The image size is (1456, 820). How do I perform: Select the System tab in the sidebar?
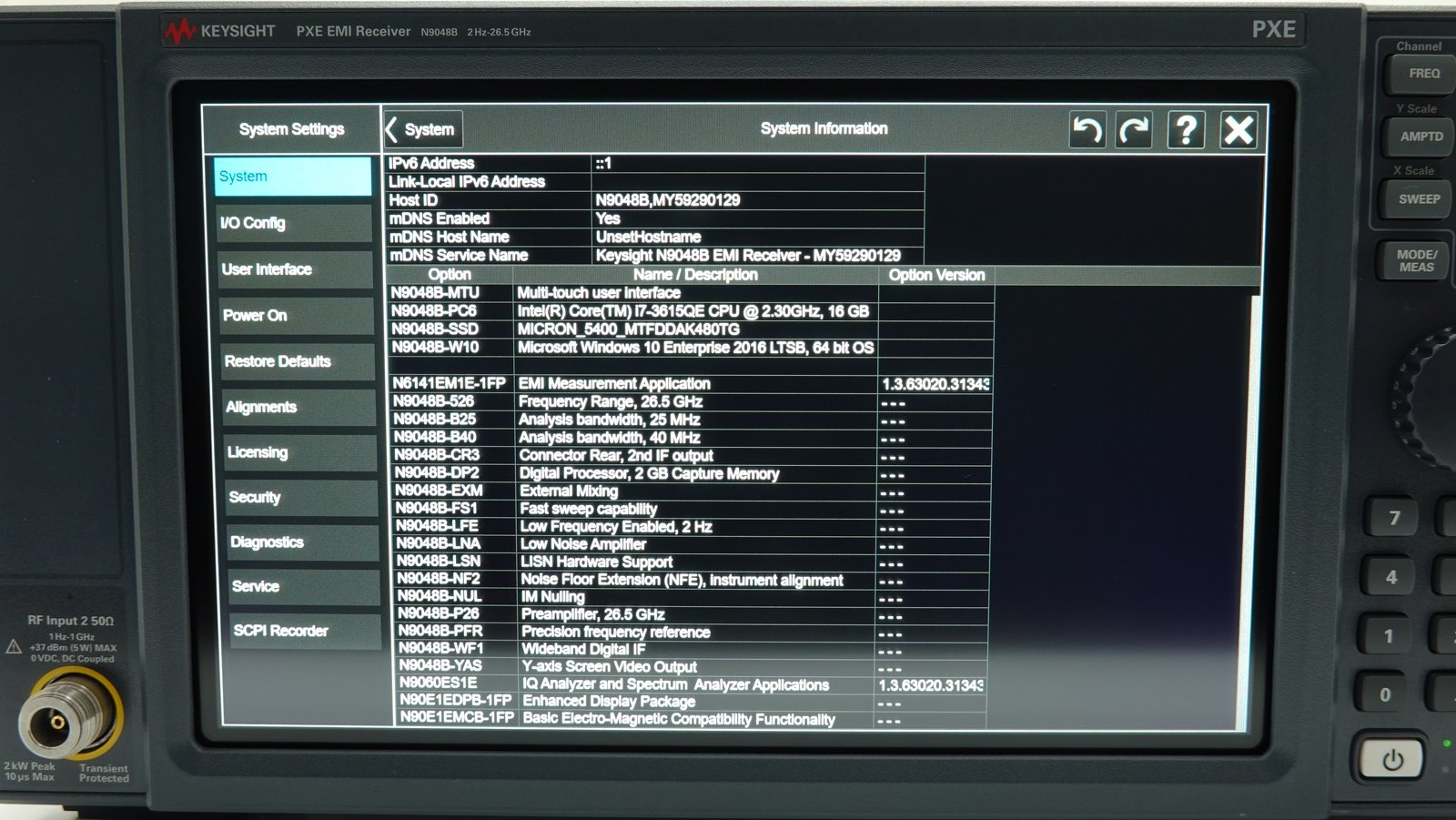293,177
